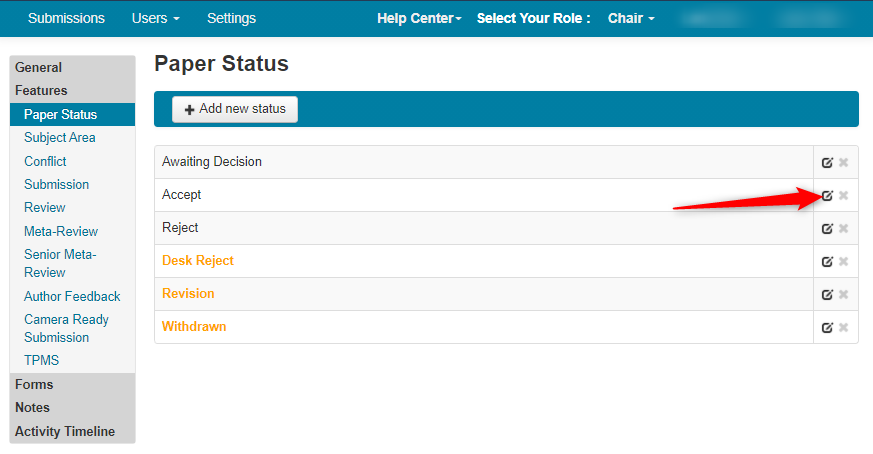Click the edit icon for Accept status

point(827,196)
